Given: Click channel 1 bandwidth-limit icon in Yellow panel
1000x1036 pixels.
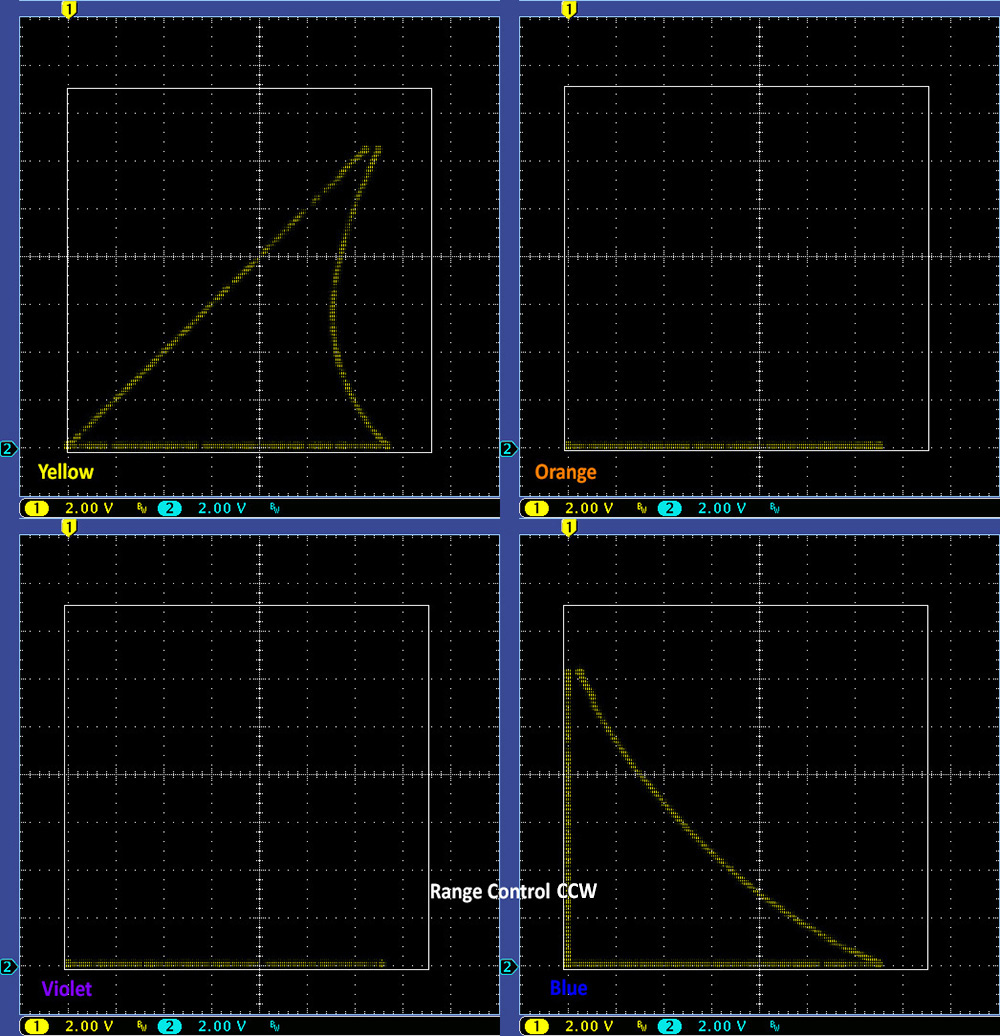Looking at the screenshot, I should [141, 508].
